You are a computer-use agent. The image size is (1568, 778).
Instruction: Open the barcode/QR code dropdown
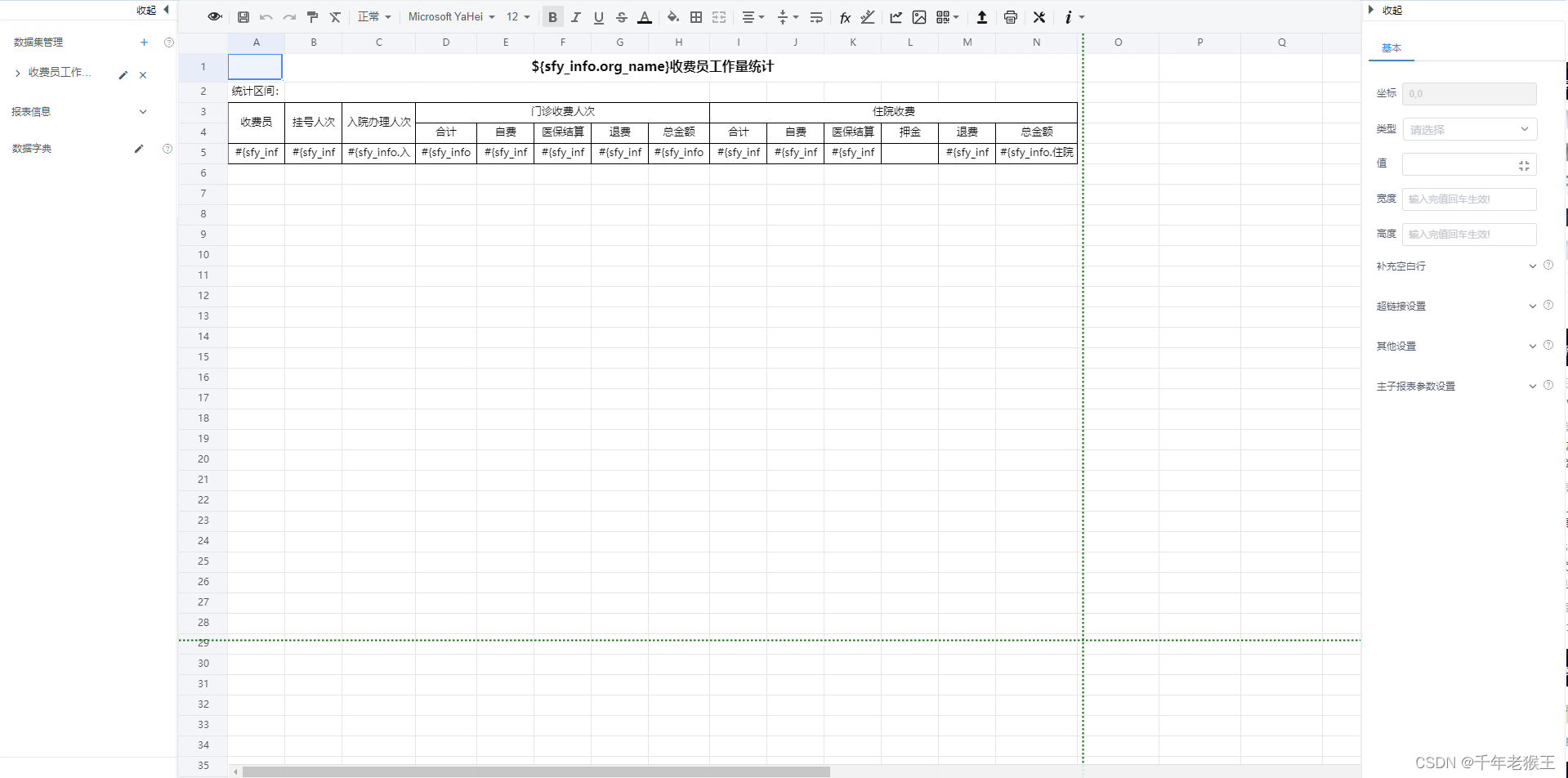947,16
